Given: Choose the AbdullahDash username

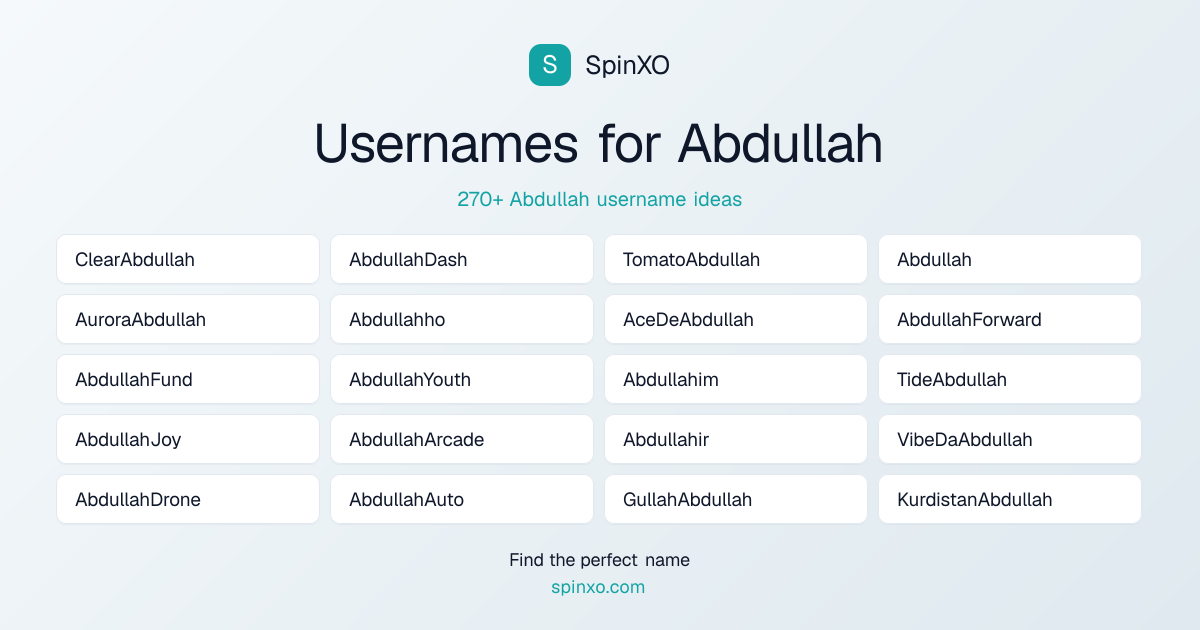Looking at the screenshot, I should (462, 259).
